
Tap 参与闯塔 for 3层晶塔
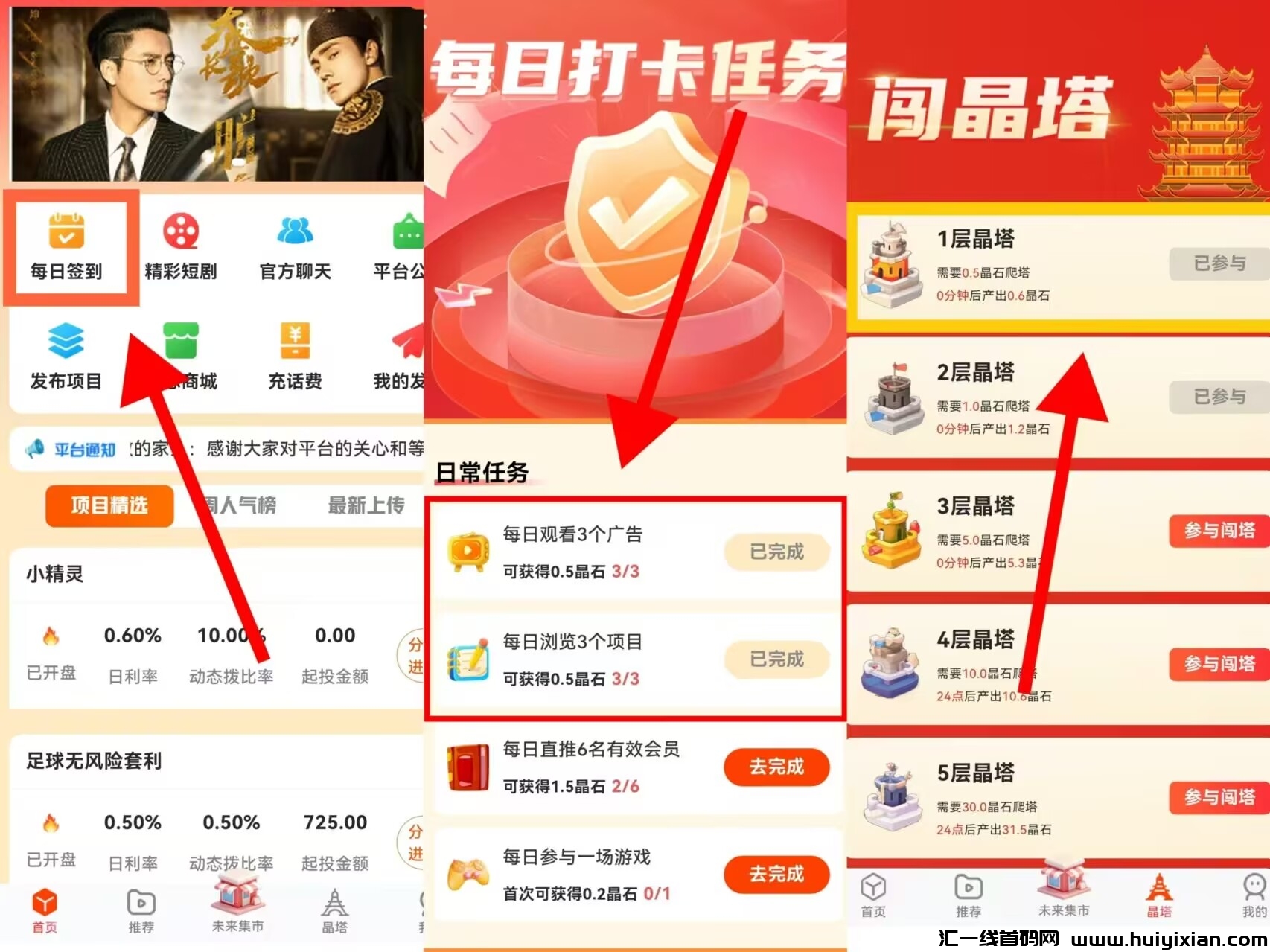click(1219, 531)
